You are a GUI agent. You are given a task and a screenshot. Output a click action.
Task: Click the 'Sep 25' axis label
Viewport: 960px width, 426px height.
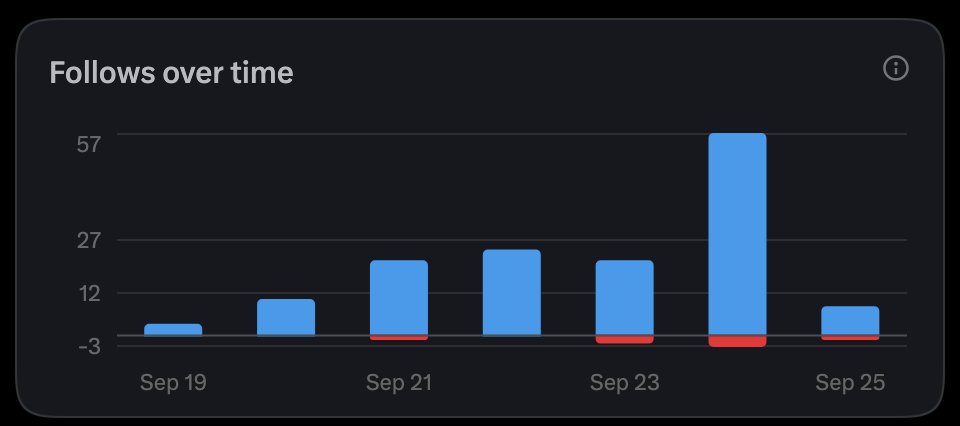(x=850, y=383)
